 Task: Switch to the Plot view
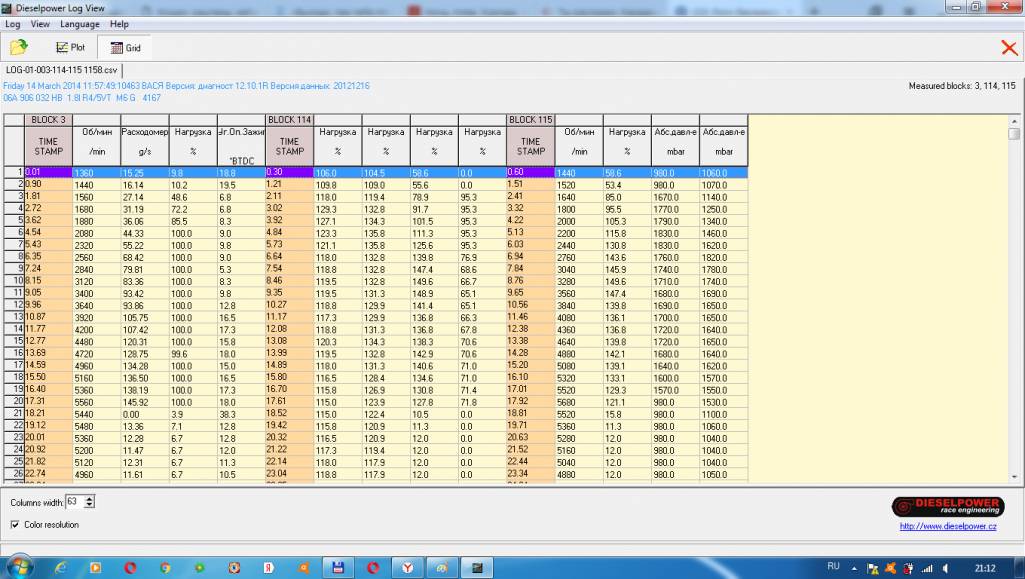click(71, 47)
